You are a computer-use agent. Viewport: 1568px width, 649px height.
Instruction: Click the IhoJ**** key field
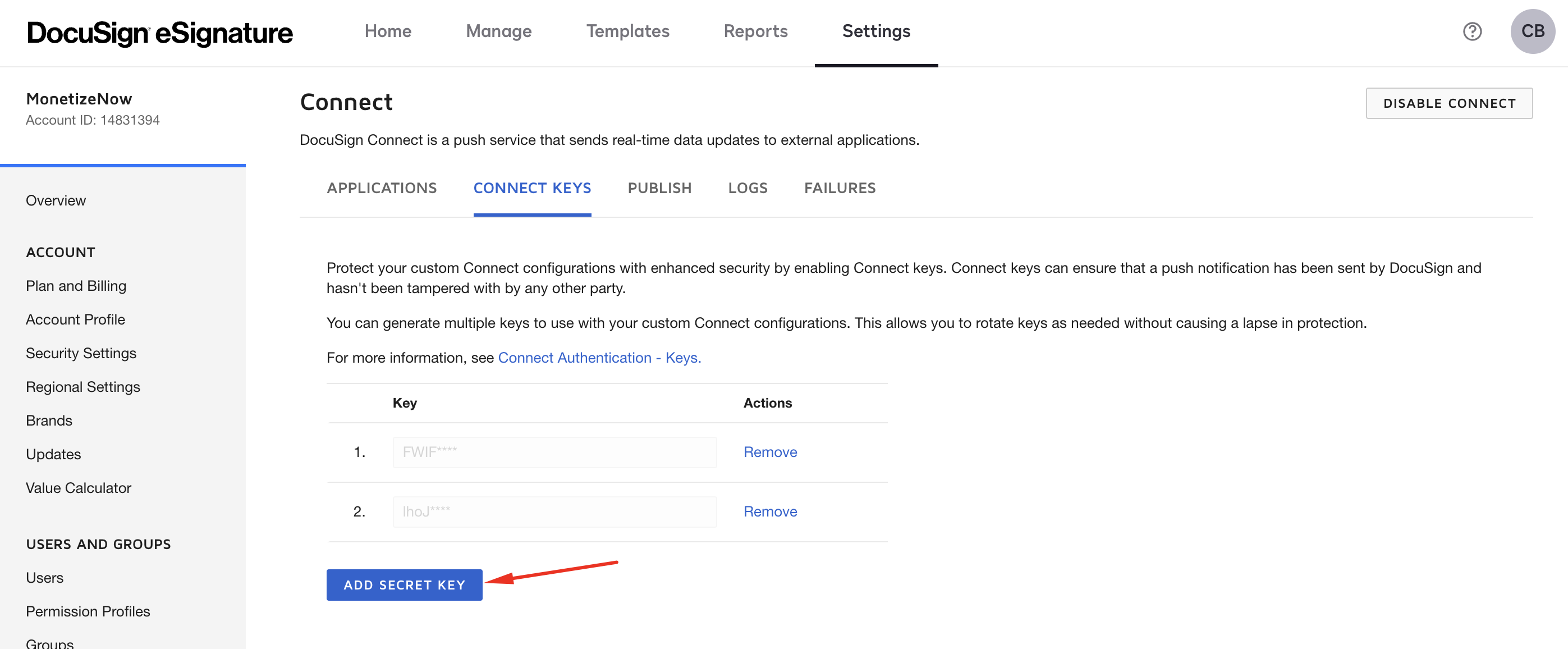(554, 512)
